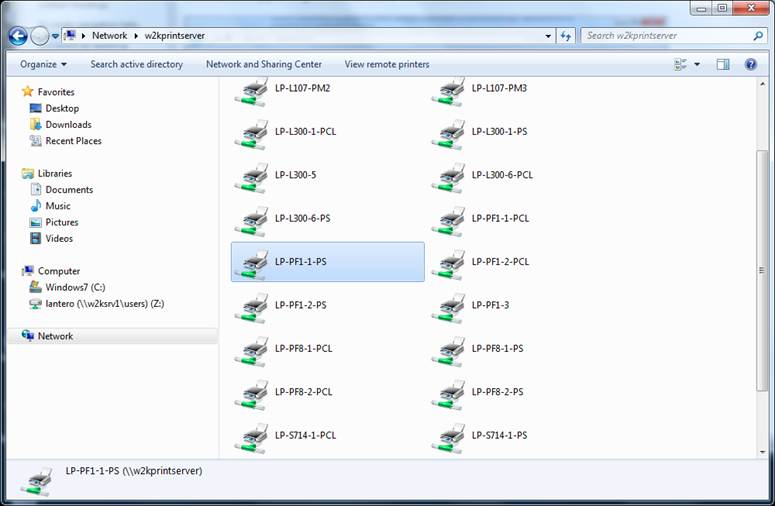
Task: Expand the address bar history dropdown
Action: pyautogui.click(x=548, y=36)
